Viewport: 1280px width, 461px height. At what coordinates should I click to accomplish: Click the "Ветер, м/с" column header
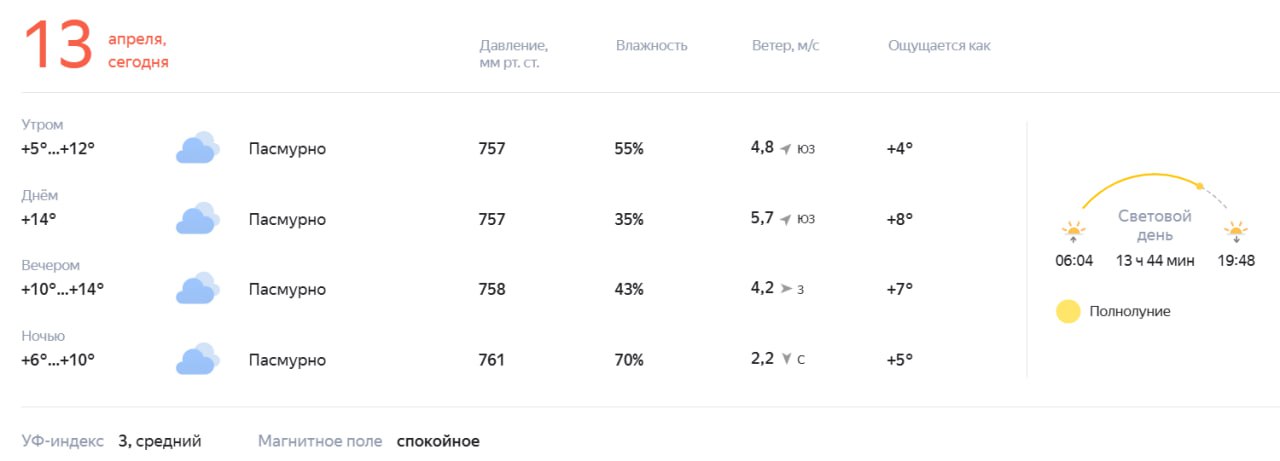(786, 46)
